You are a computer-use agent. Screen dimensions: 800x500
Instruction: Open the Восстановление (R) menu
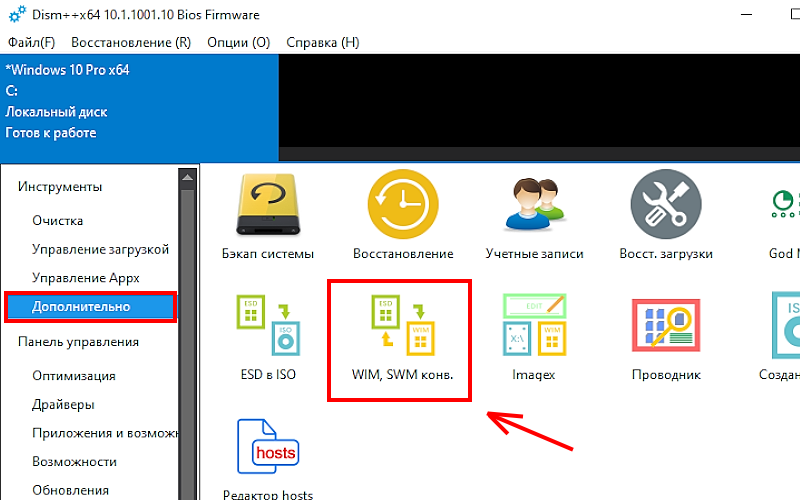point(131,42)
